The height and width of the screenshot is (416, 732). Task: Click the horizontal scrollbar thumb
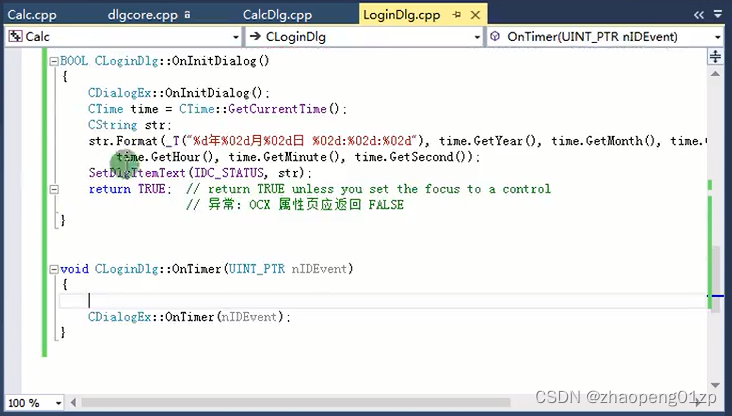click(296, 402)
